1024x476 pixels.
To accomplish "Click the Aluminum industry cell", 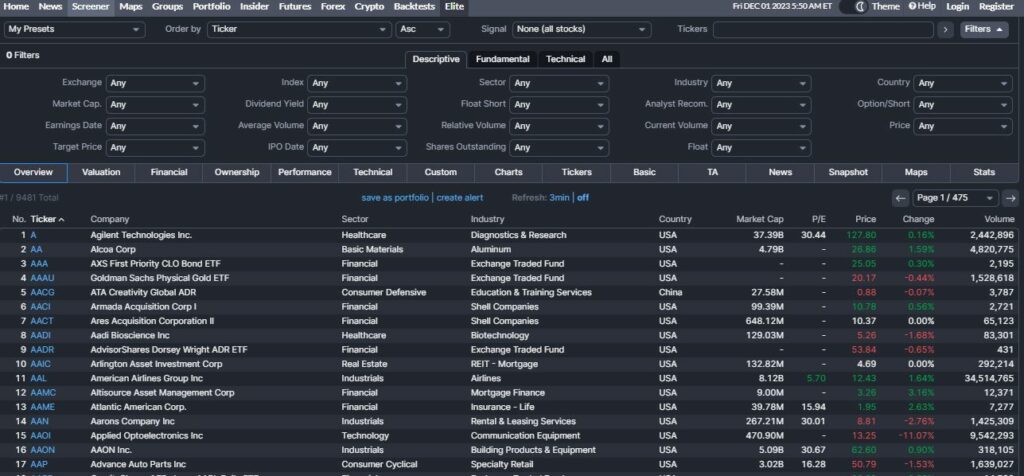I will click(492, 249).
